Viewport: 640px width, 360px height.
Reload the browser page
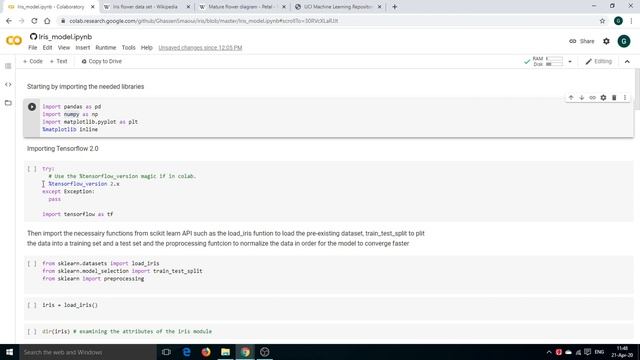tap(34, 21)
